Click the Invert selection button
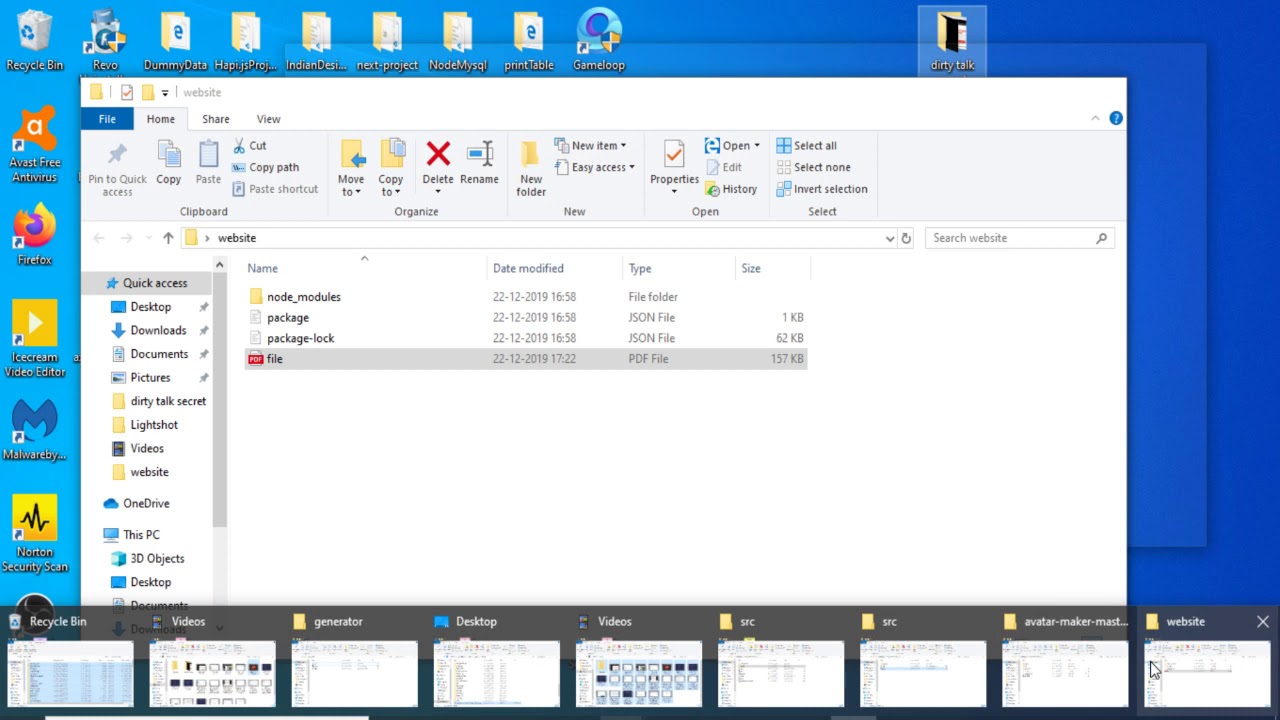The width and height of the screenshot is (1280, 720). [821, 189]
